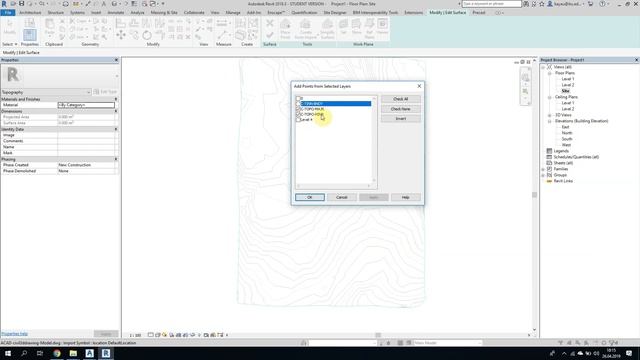Click the Modify tool icon

[x=9, y=28]
